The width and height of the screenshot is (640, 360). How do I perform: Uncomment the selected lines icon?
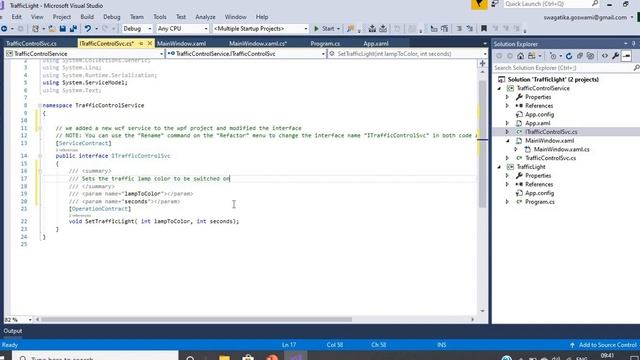pos(470,29)
